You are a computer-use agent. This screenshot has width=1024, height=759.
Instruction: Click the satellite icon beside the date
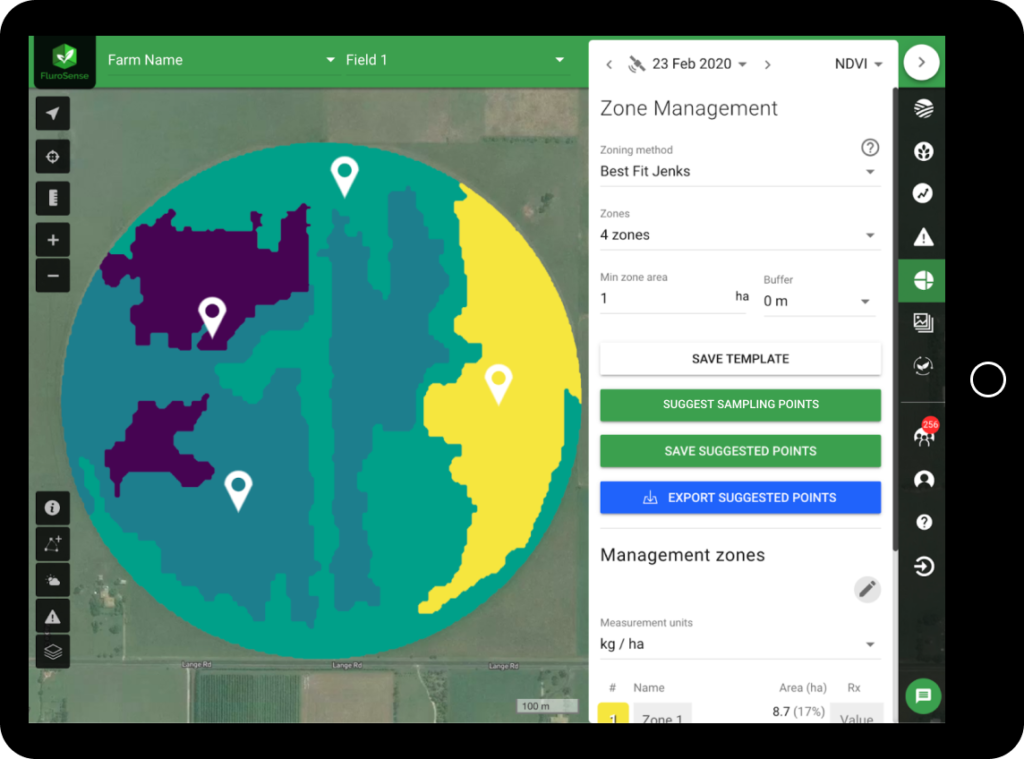click(x=636, y=64)
